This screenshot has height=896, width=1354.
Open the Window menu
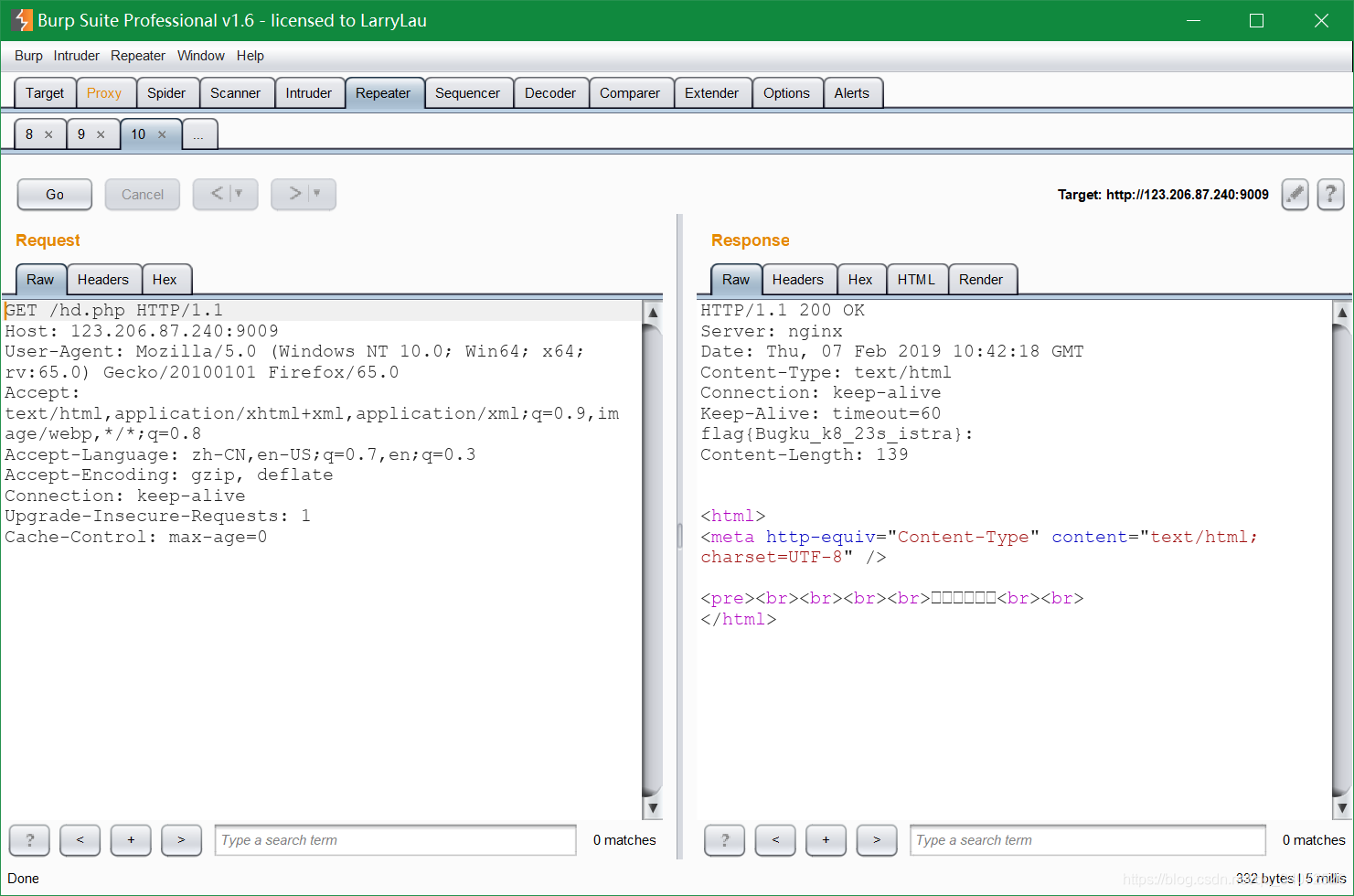pyautogui.click(x=200, y=56)
